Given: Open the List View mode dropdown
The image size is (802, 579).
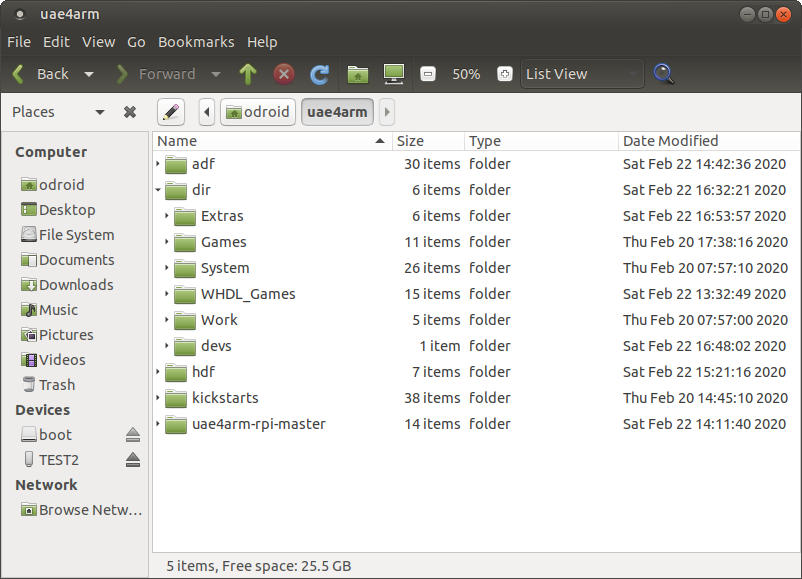Looking at the screenshot, I should click(582, 74).
